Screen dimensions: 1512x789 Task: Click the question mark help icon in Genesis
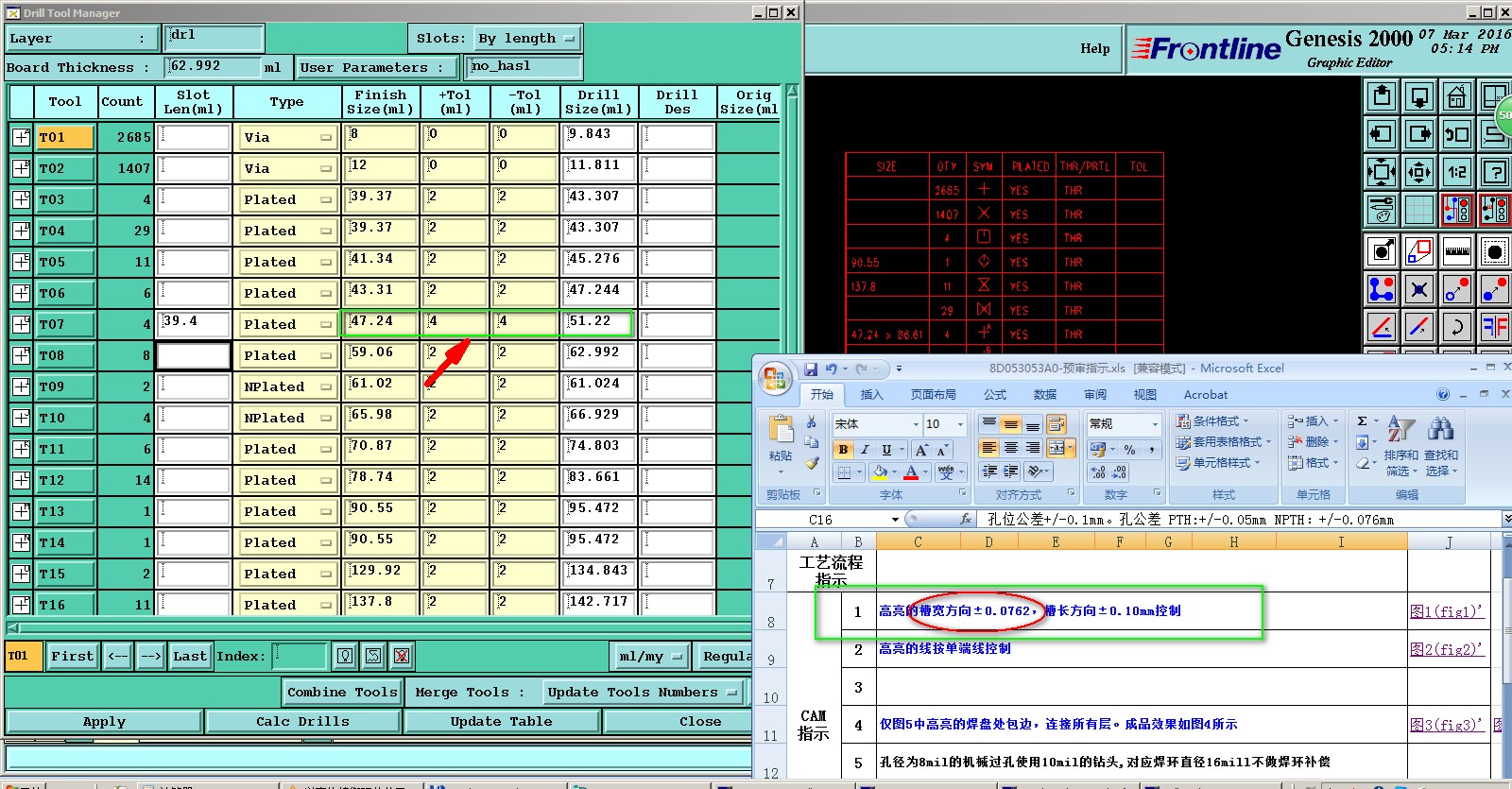1494,172
